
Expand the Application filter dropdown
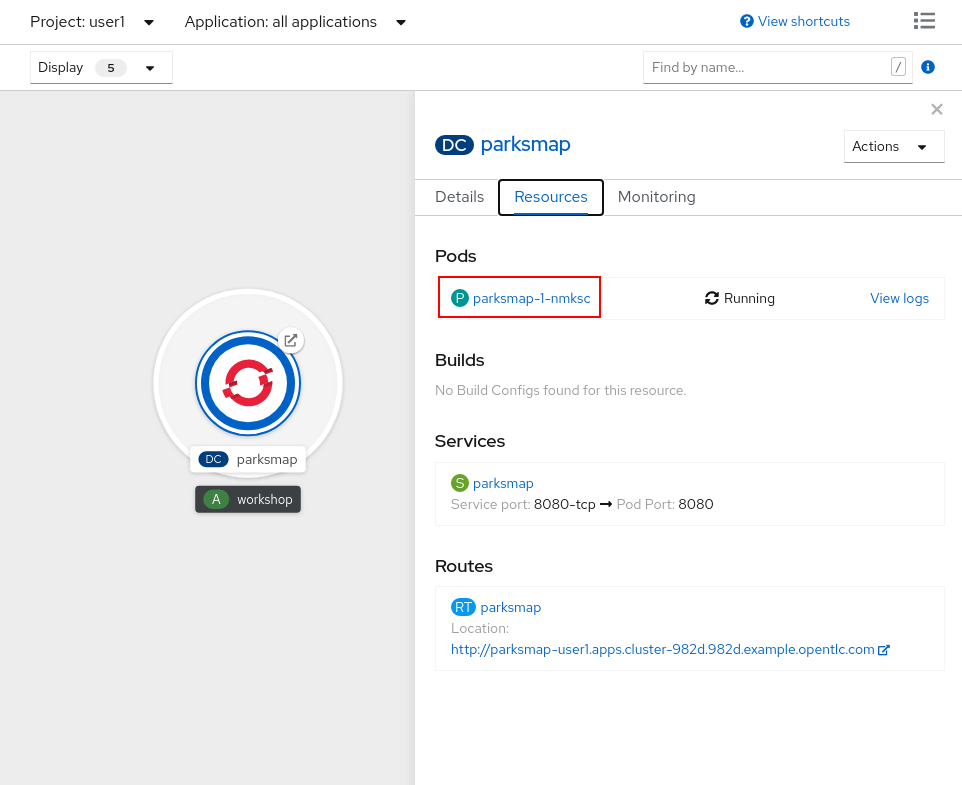[295, 22]
